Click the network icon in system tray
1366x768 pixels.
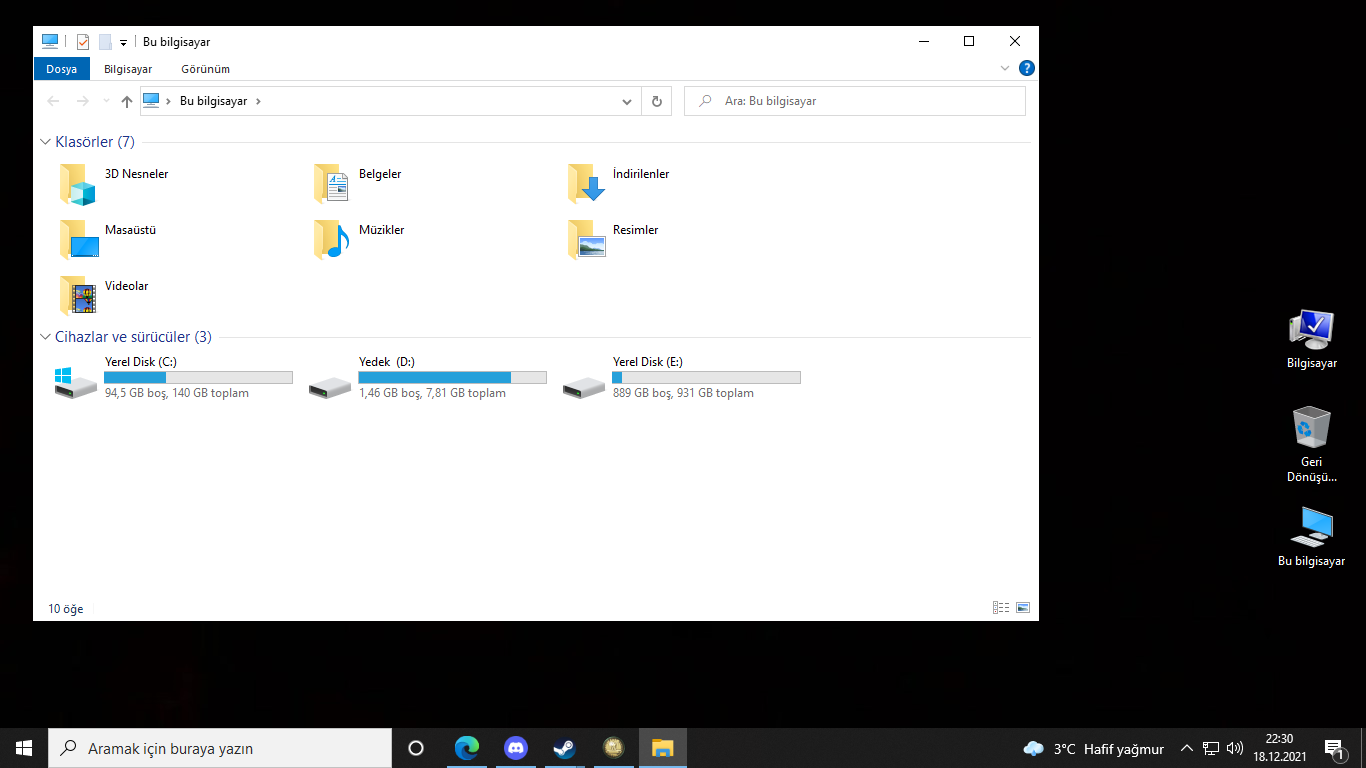pyautogui.click(x=1211, y=748)
